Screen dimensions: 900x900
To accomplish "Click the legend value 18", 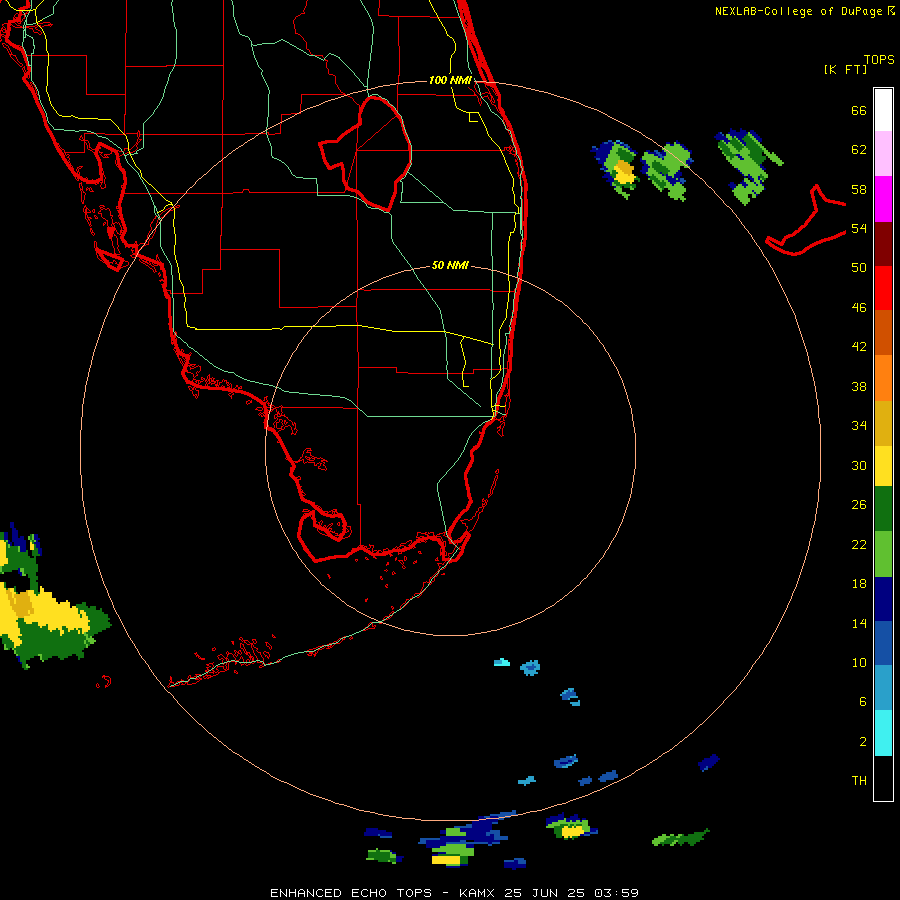I will click(x=859, y=584).
